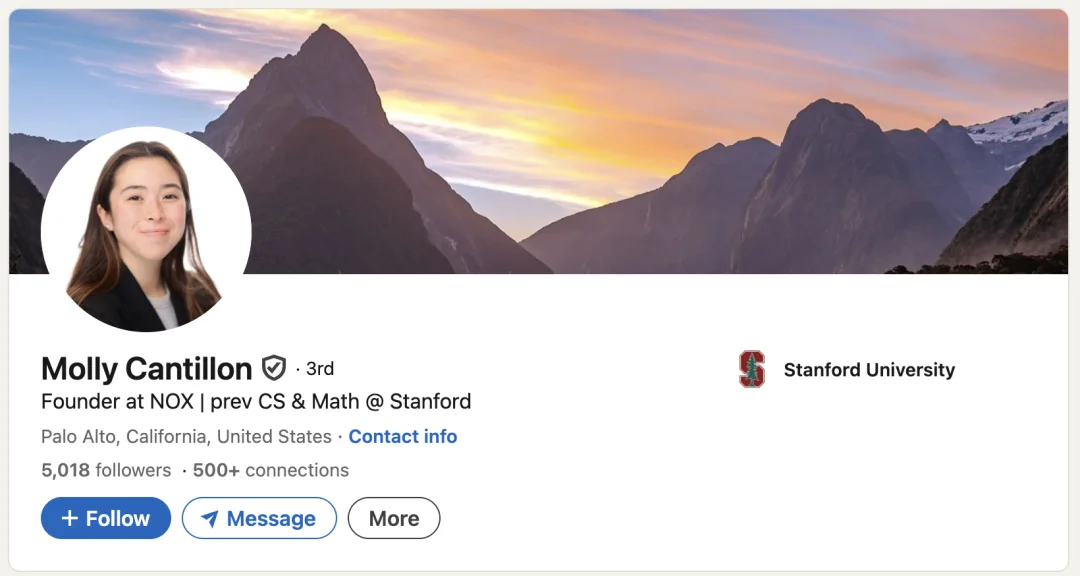Follow Molly Cantillon
Screen dimensions: 1080x576
click(x=106, y=518)
